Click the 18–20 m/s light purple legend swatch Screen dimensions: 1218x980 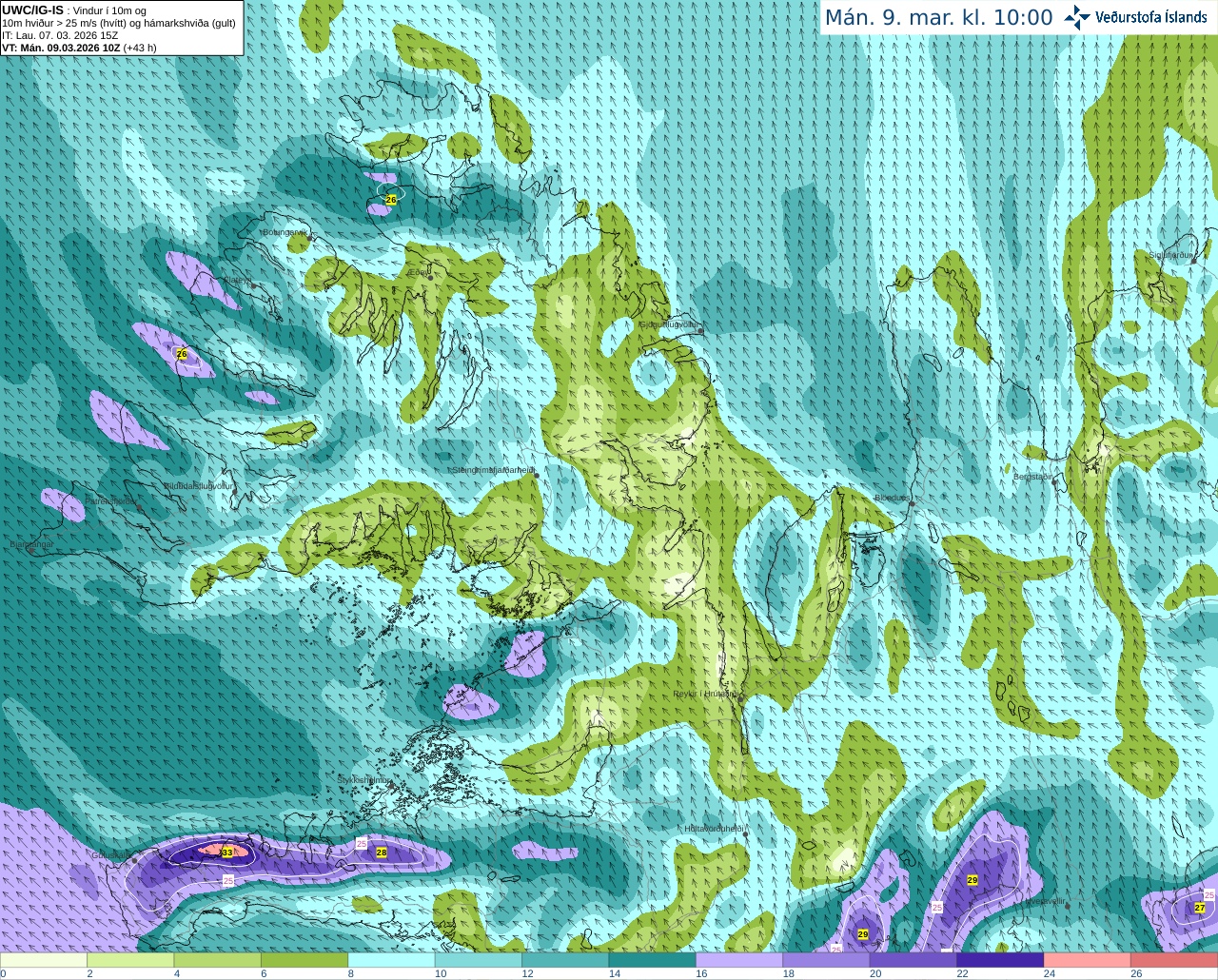pos(827,960)
